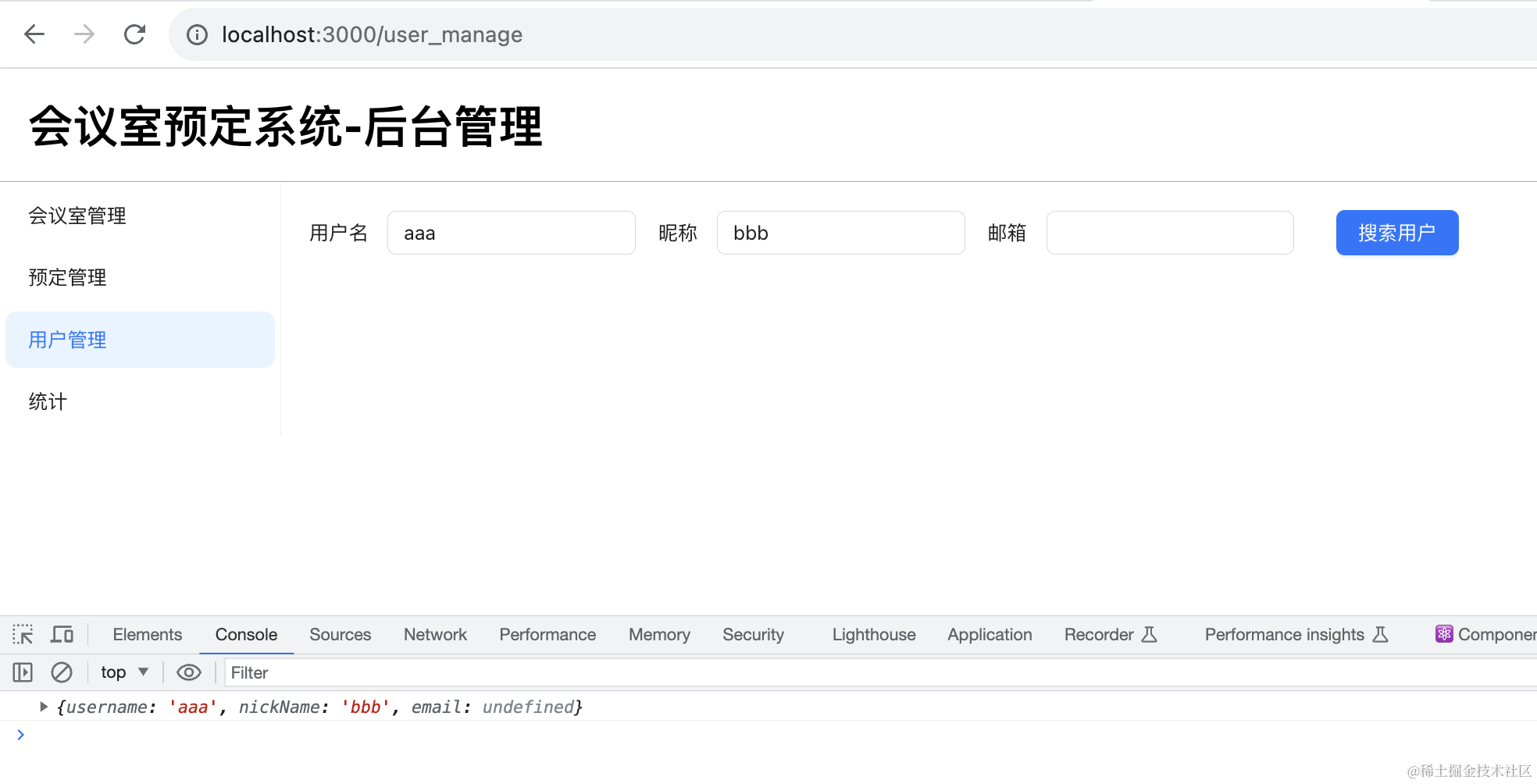Image resolution: width=1537 pixels, height=784 pixels.
Task: Open the top JavaScript context dropdown
Action: pyautogui.click(x=124, y=672)
